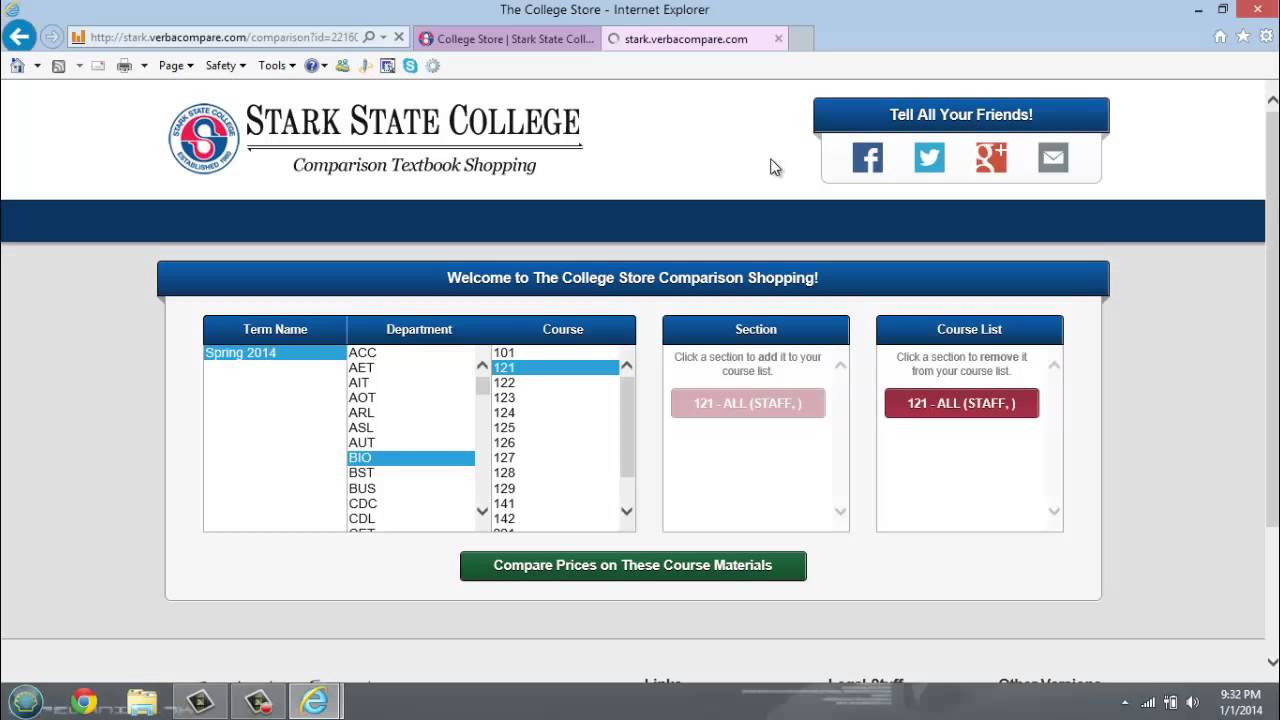Click page scrollbar down arrow
This screenshot has height=720, width=1280.
click(x=1272, y=662)
